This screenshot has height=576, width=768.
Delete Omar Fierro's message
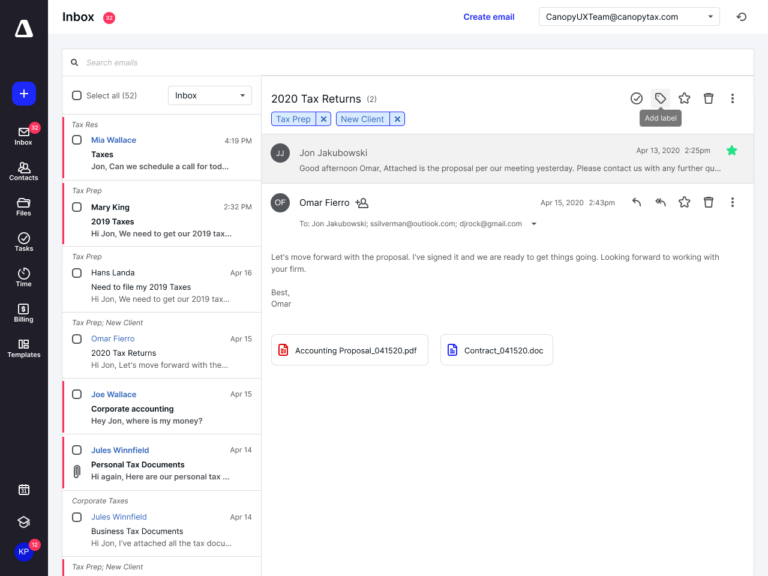pos(708,202)
